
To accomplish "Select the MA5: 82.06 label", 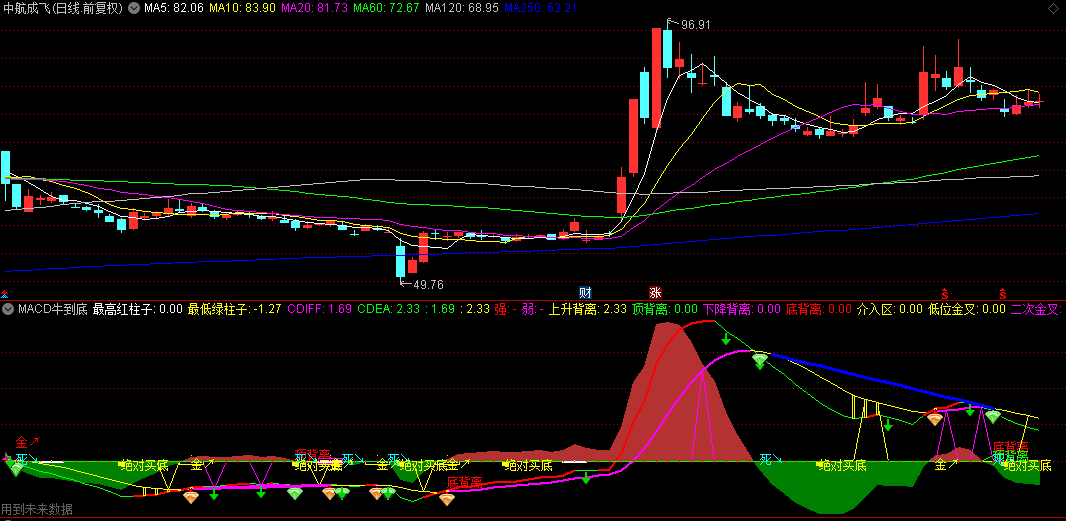I will [173, 8].
